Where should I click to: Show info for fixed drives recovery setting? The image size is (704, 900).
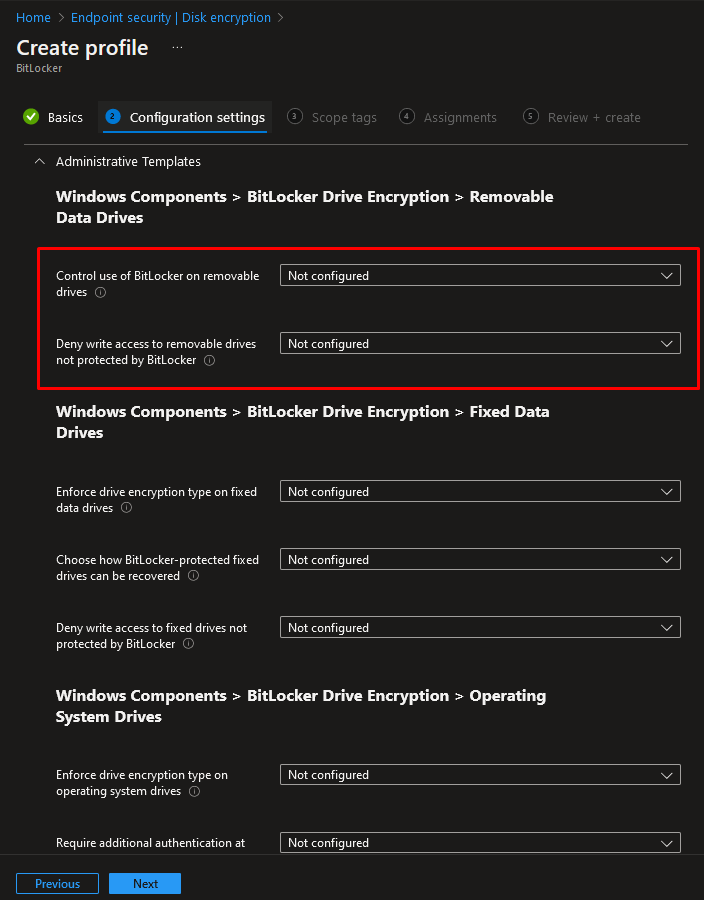pyautogui.click(x=193, y=576)
